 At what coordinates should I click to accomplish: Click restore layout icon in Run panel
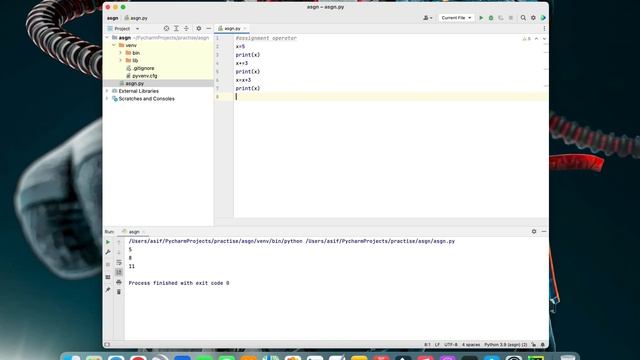[108, 277]
